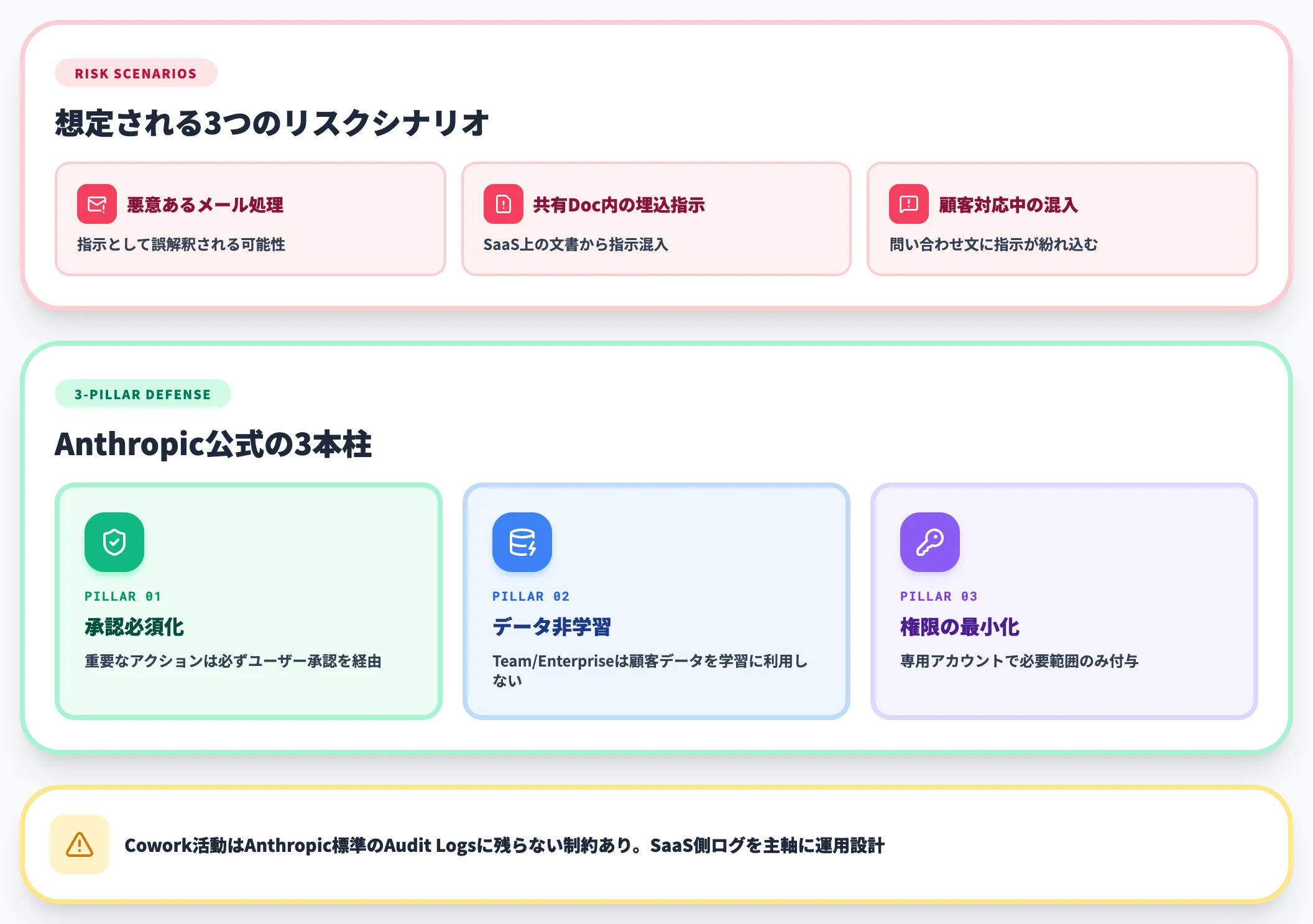Click the chat alert icon beside 顧客対応中の混入
This screenshot has height=924, width=1313.
(909, 204)
